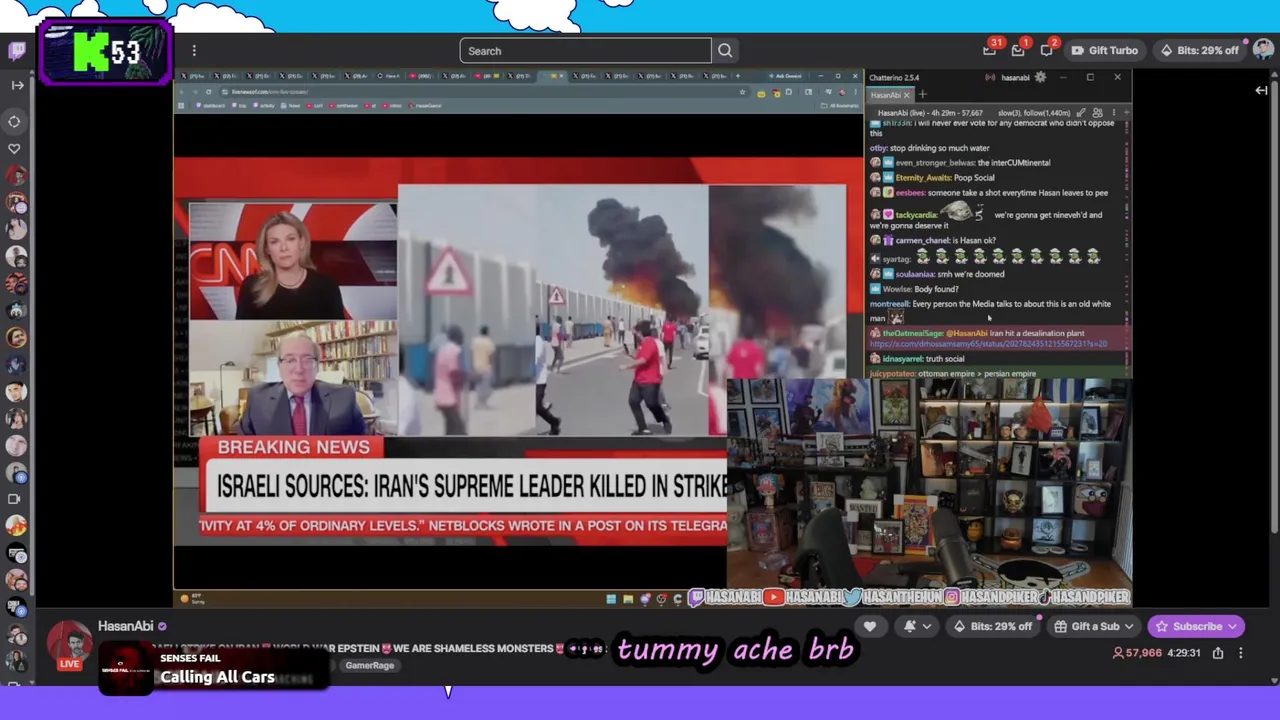1280x720 pixels.
Task: Open the notification bell dropdown
Action: (917, 626)
